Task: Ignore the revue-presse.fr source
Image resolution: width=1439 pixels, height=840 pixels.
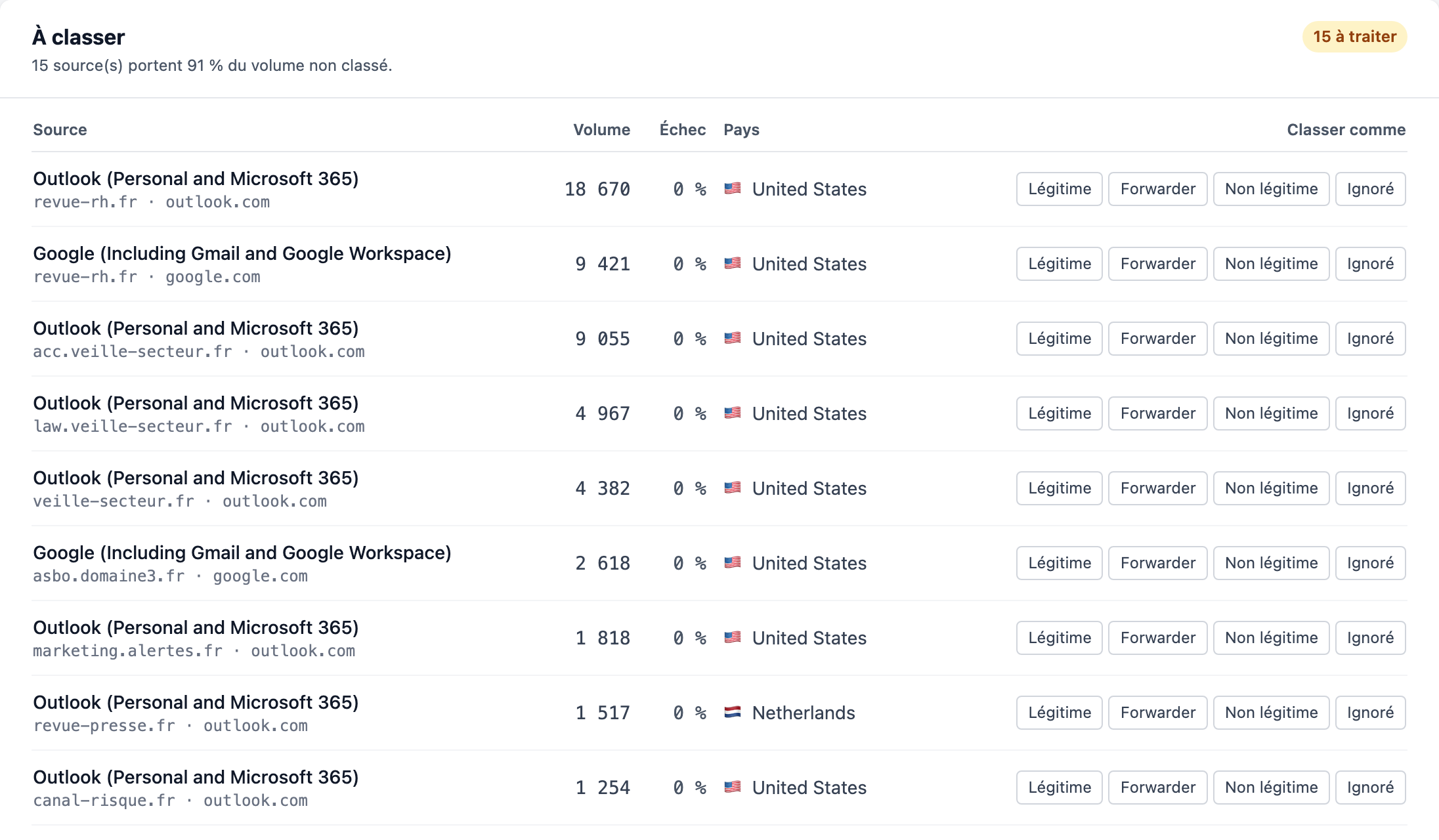Action: click(x=1370, y=713)
